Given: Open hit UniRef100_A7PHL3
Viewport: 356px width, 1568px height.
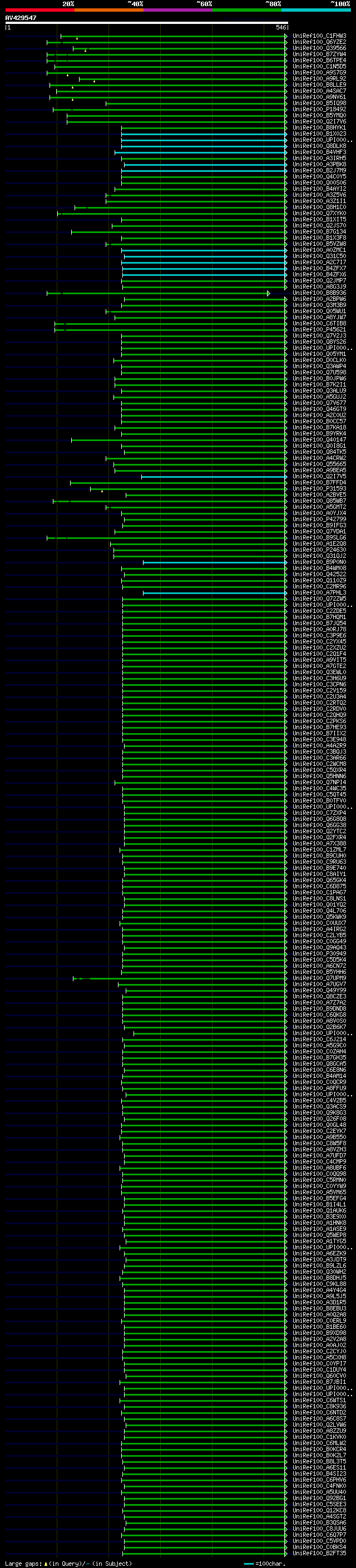Looking at the screenshot, I should click(319, 592).
